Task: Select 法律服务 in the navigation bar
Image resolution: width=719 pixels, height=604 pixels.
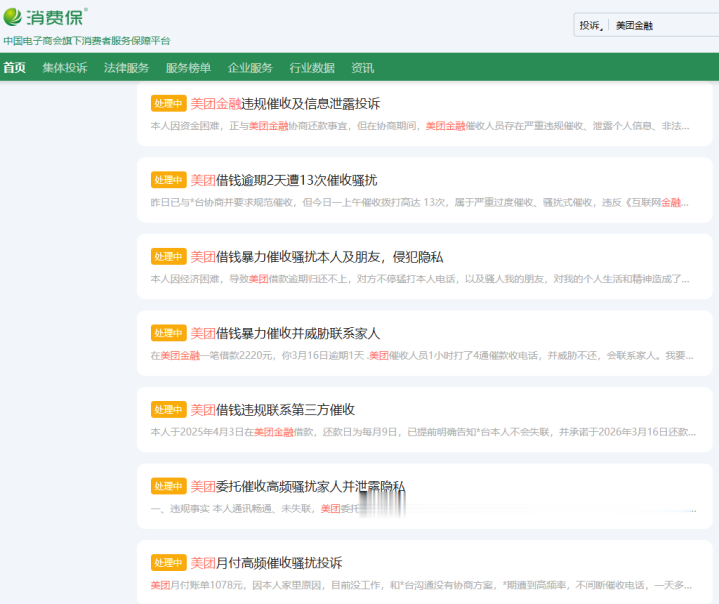Action: coord(126,68)
